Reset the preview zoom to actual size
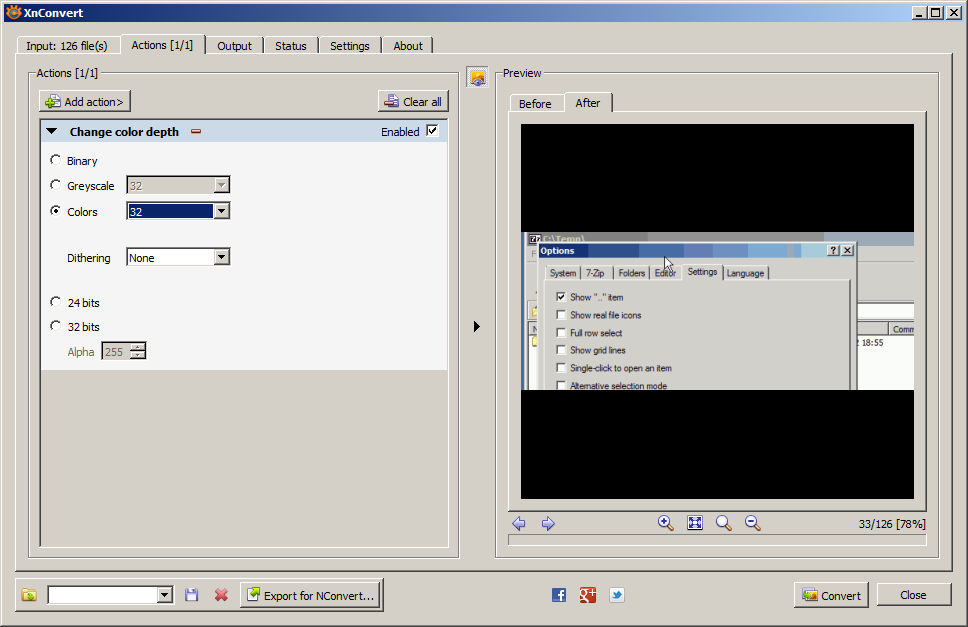968x627 pixels. 724,523
